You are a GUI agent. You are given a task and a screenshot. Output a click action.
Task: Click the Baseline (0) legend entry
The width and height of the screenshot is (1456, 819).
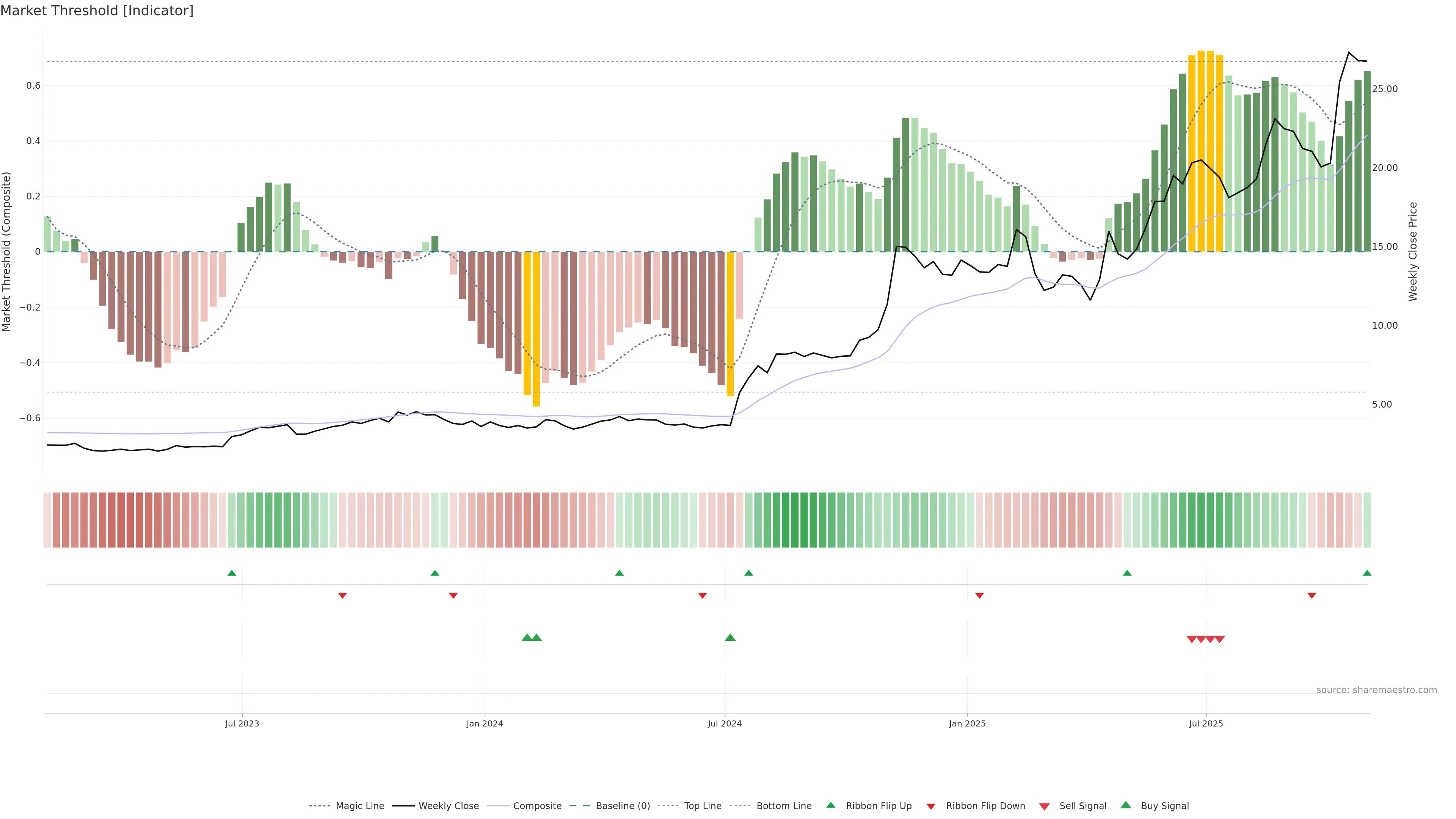[622, 806]
